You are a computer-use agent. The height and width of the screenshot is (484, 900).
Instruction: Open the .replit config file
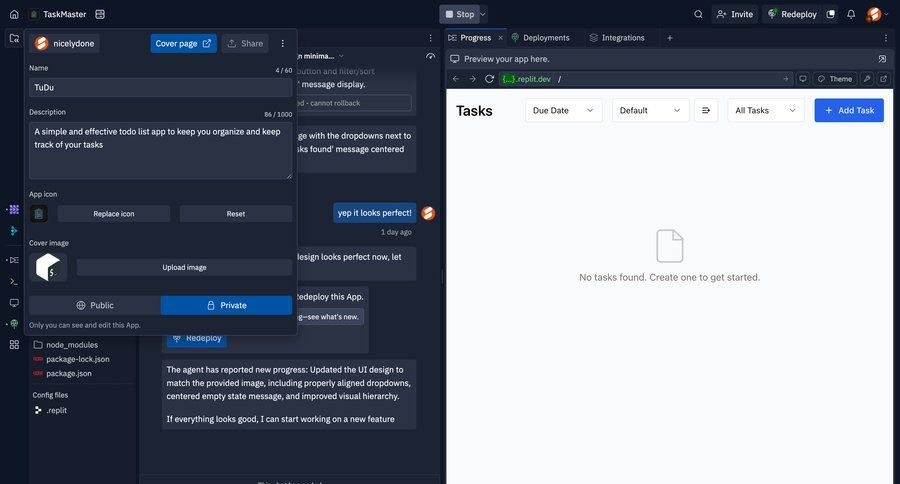click(x=51, y=410)
